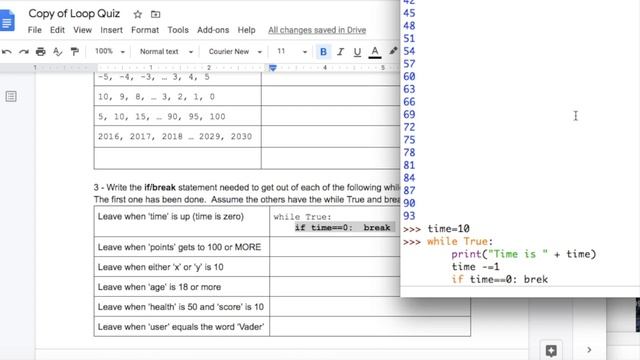
Task: Open the Courier New font dropdown
Action: [x=235, y=51]
